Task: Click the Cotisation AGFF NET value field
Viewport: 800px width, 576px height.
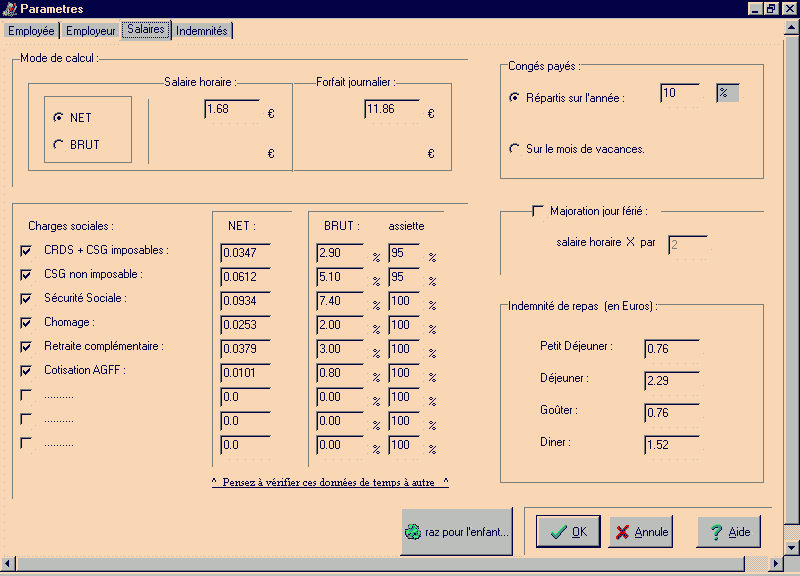Action: 245,372
